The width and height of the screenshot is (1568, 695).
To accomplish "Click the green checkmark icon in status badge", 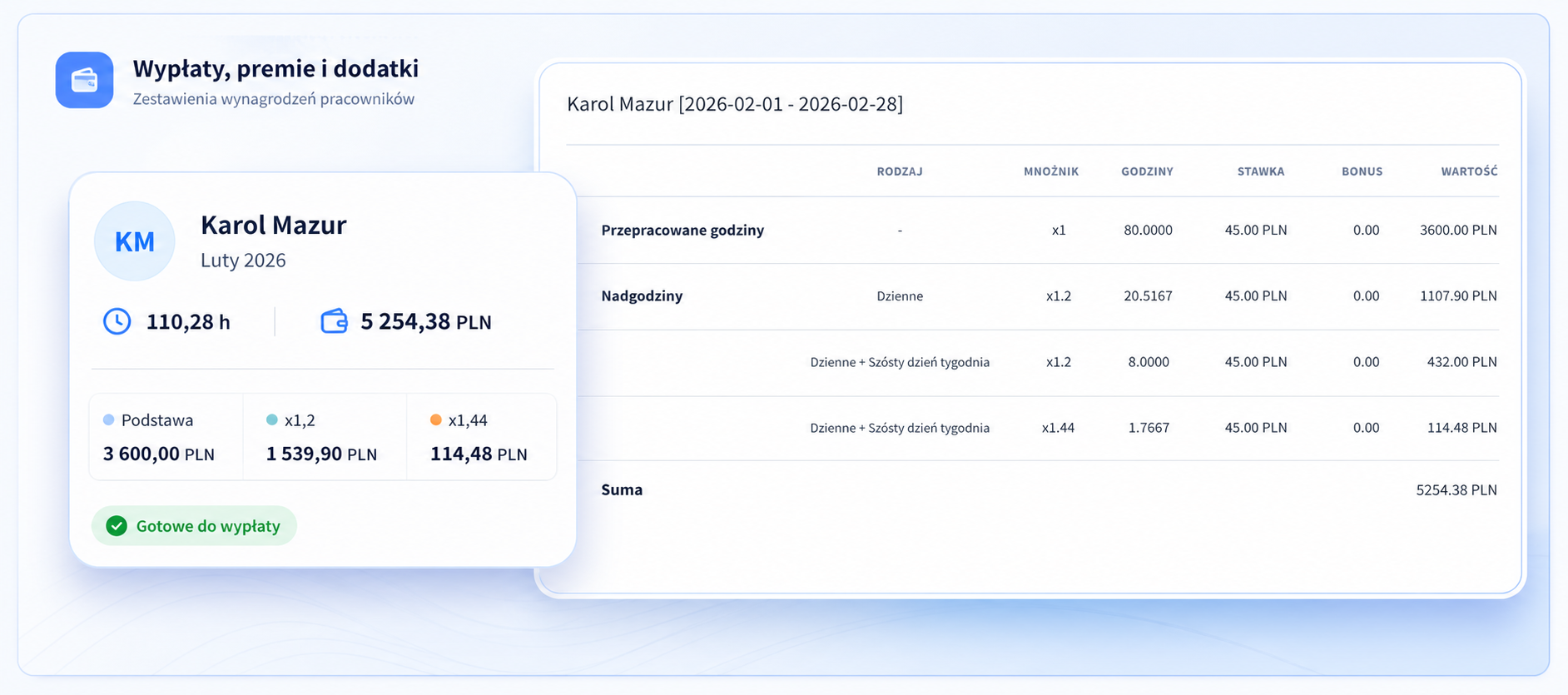I will click(x=117, y=526).
